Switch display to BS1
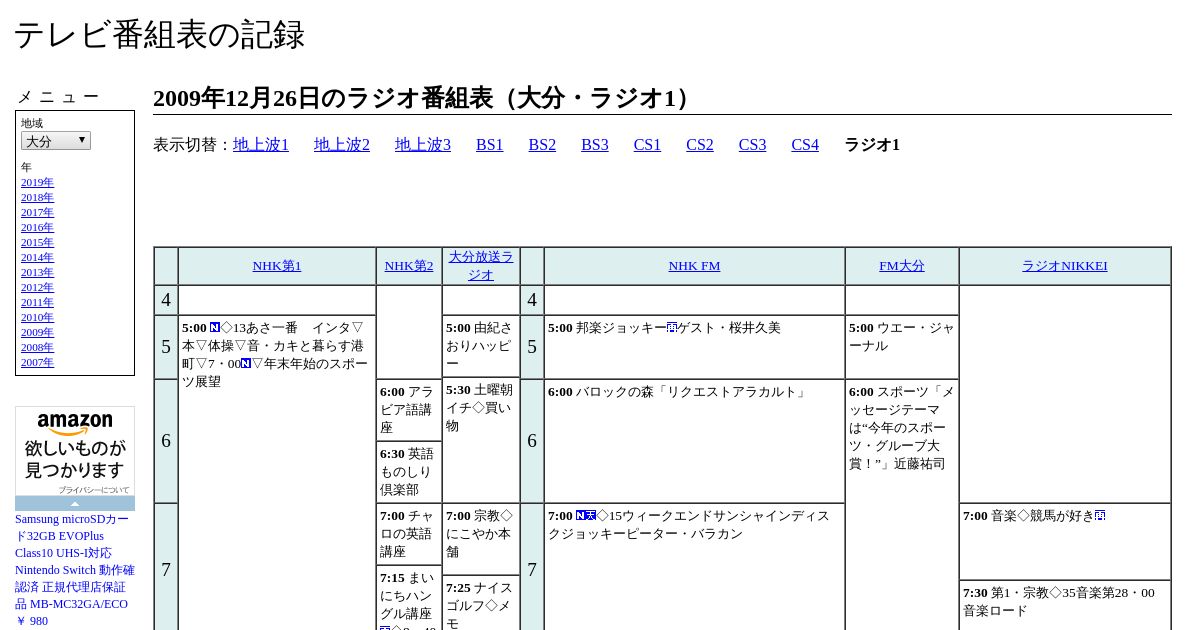Screen dimensions: 1200x630 pyautogui.click(x=490, y=145)
